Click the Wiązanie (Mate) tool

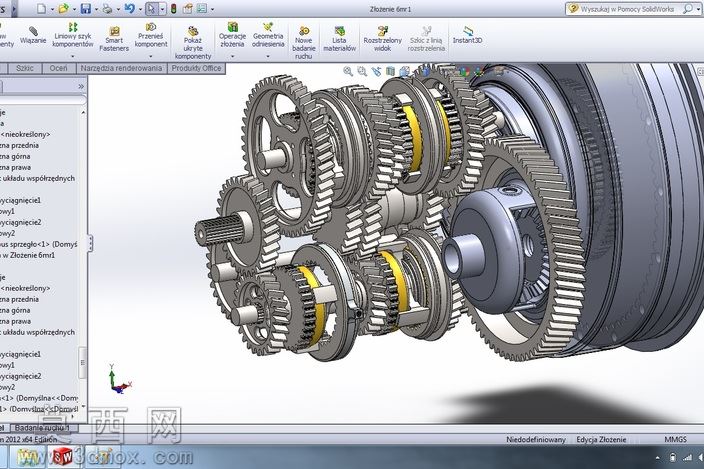click(x=33, y=35)
